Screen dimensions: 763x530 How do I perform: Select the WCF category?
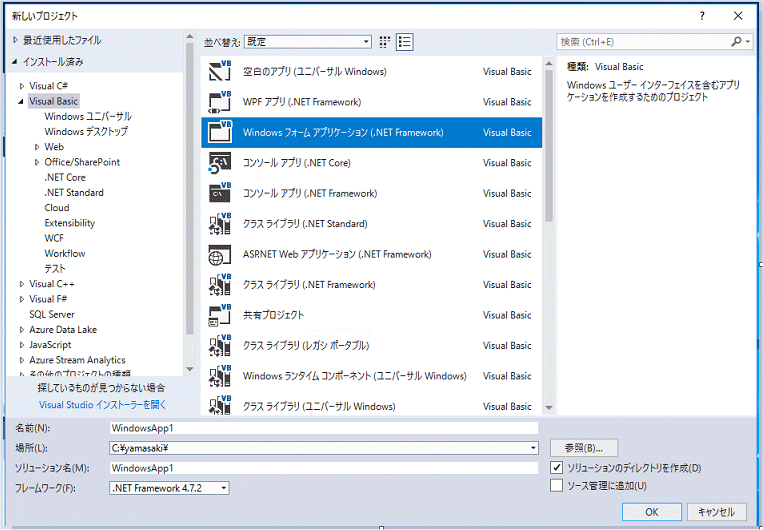[54, 238]
